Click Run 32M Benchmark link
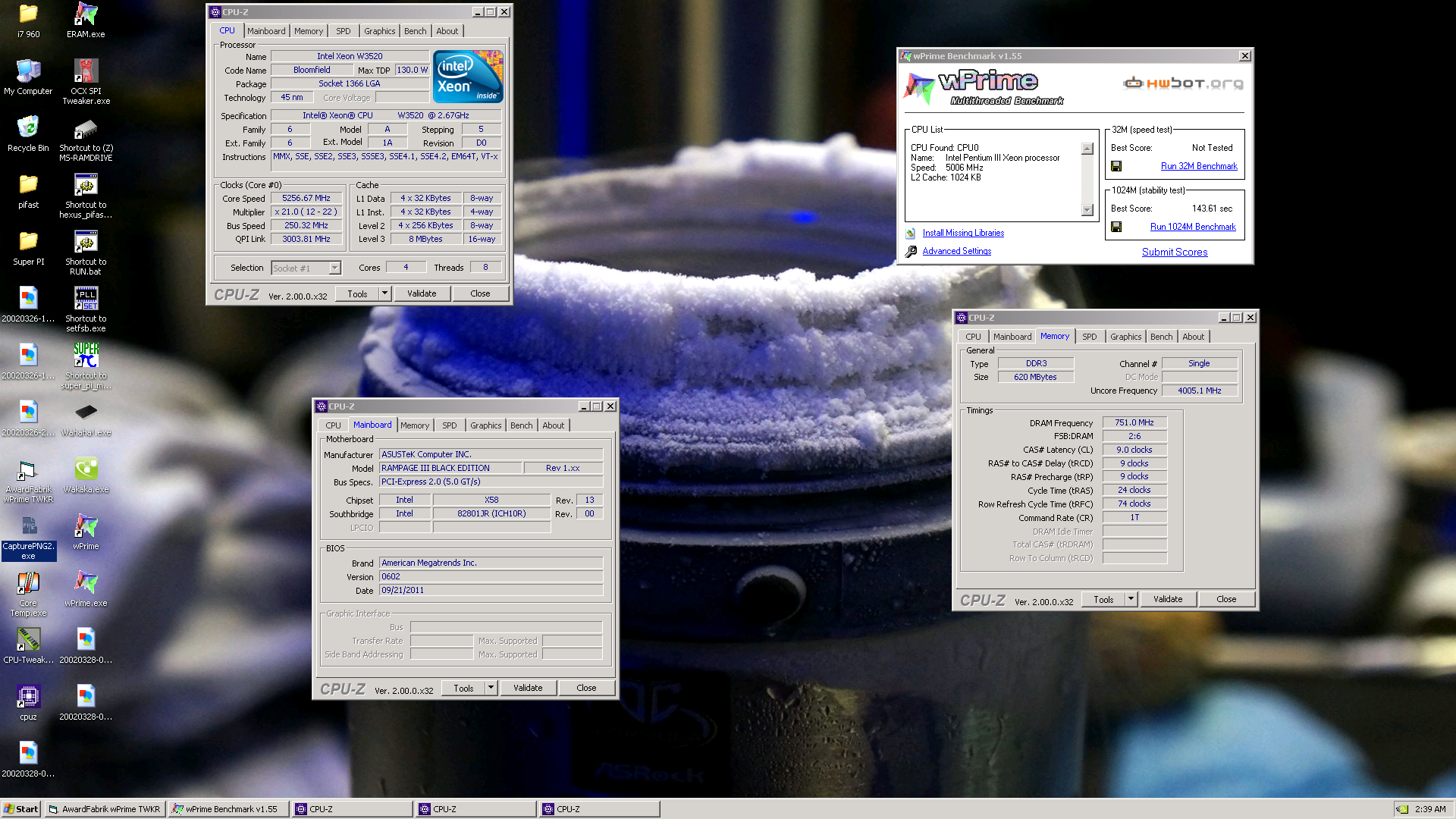This screenshot has height=819, width=1456. (1198, 166)
